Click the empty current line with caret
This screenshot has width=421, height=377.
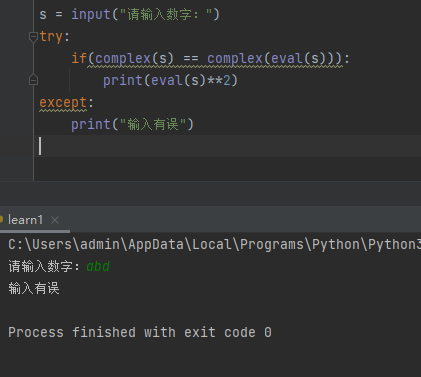[227, 146]
